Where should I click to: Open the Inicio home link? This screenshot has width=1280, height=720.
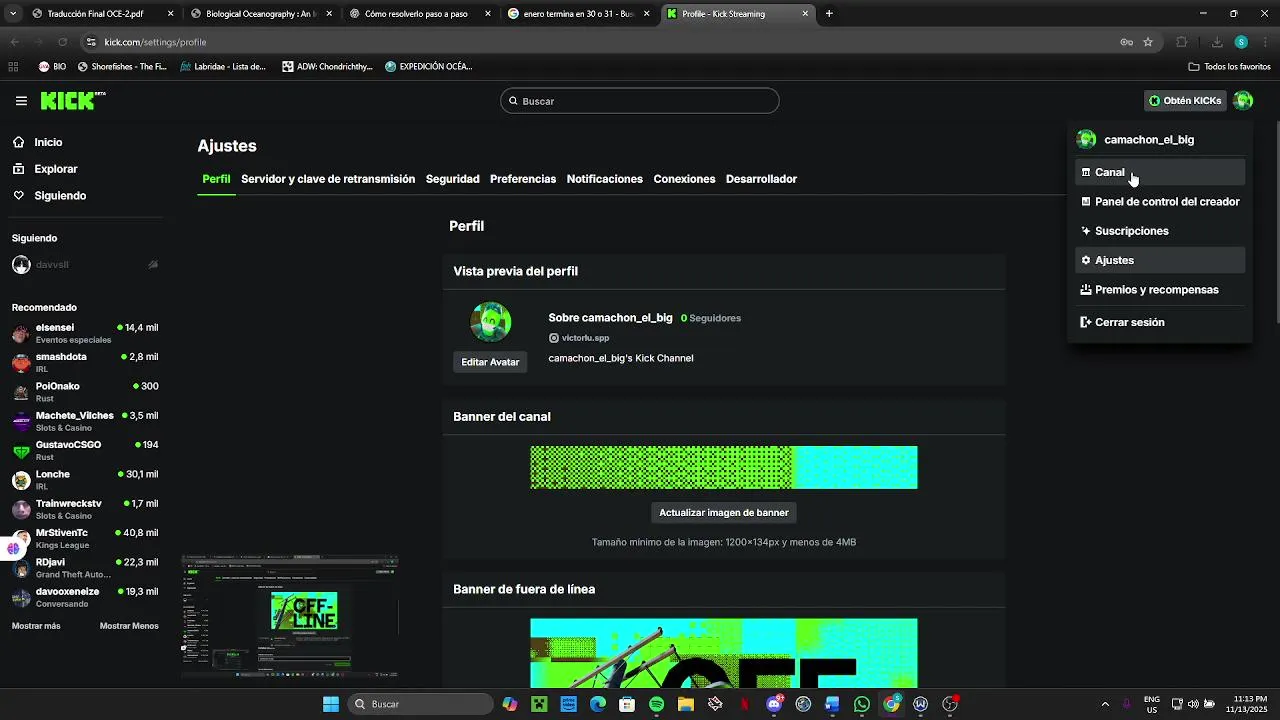tap(48, 142)
